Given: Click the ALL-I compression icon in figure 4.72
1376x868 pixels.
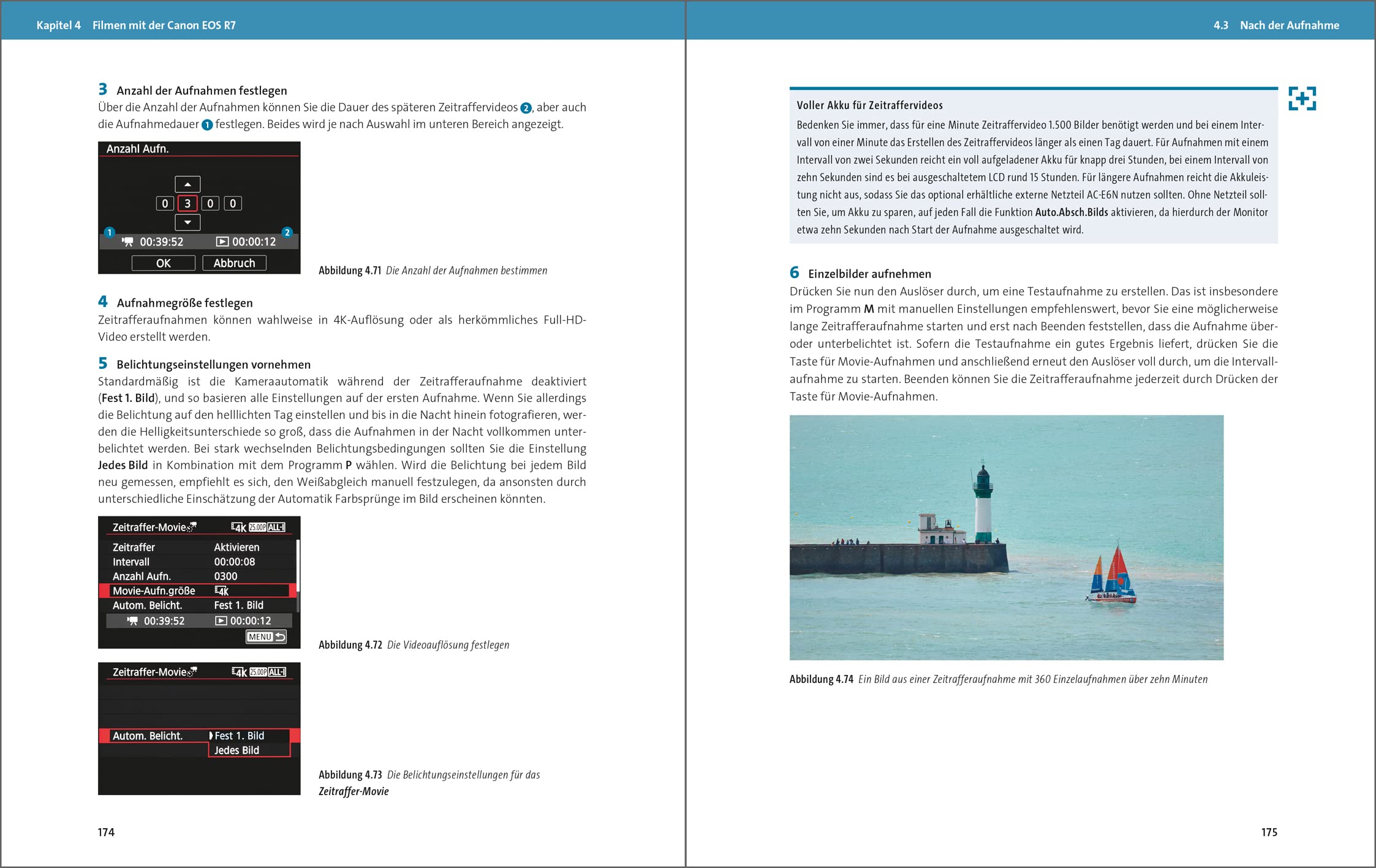Looking at the screenshot, I should (276, 527).
